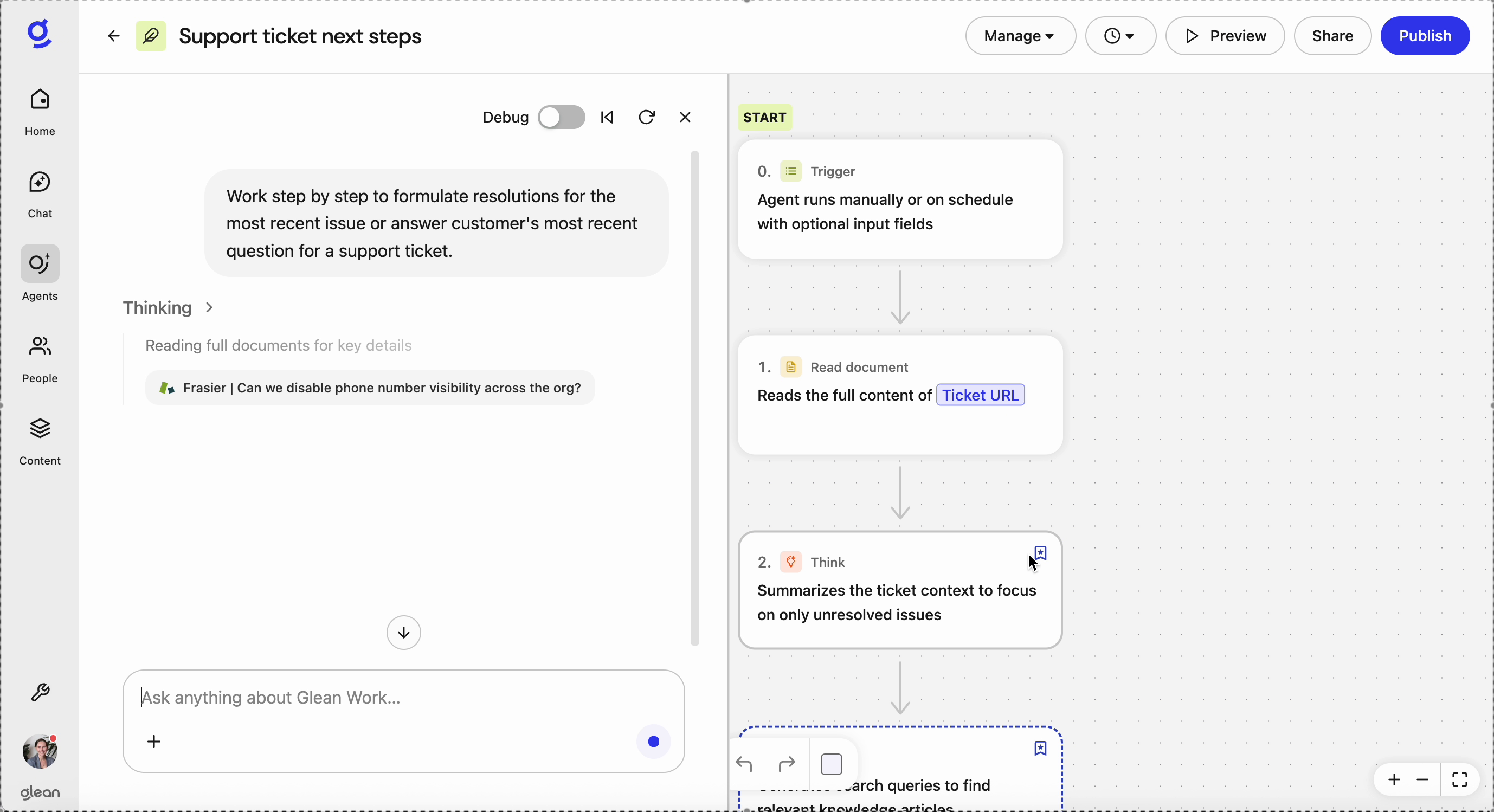Open the Manage dropdown
Image resolution: width=1494 pixels, height=812 pixels.
click(x=1020, y=36)
